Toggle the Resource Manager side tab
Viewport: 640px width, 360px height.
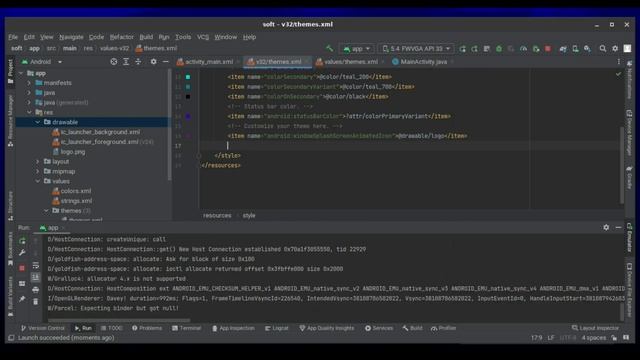point(11,121)
